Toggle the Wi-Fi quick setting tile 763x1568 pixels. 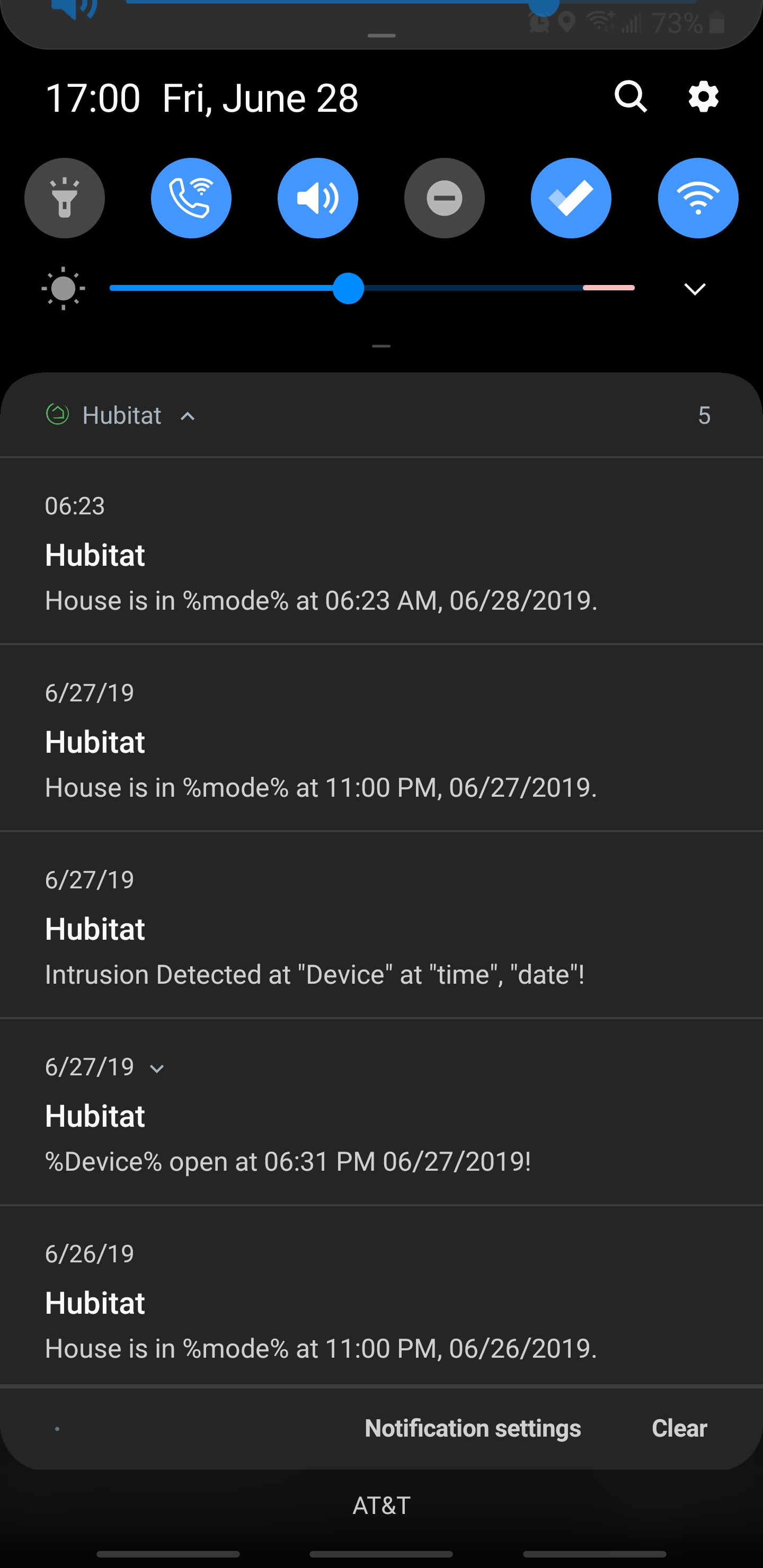coord(698,198)
